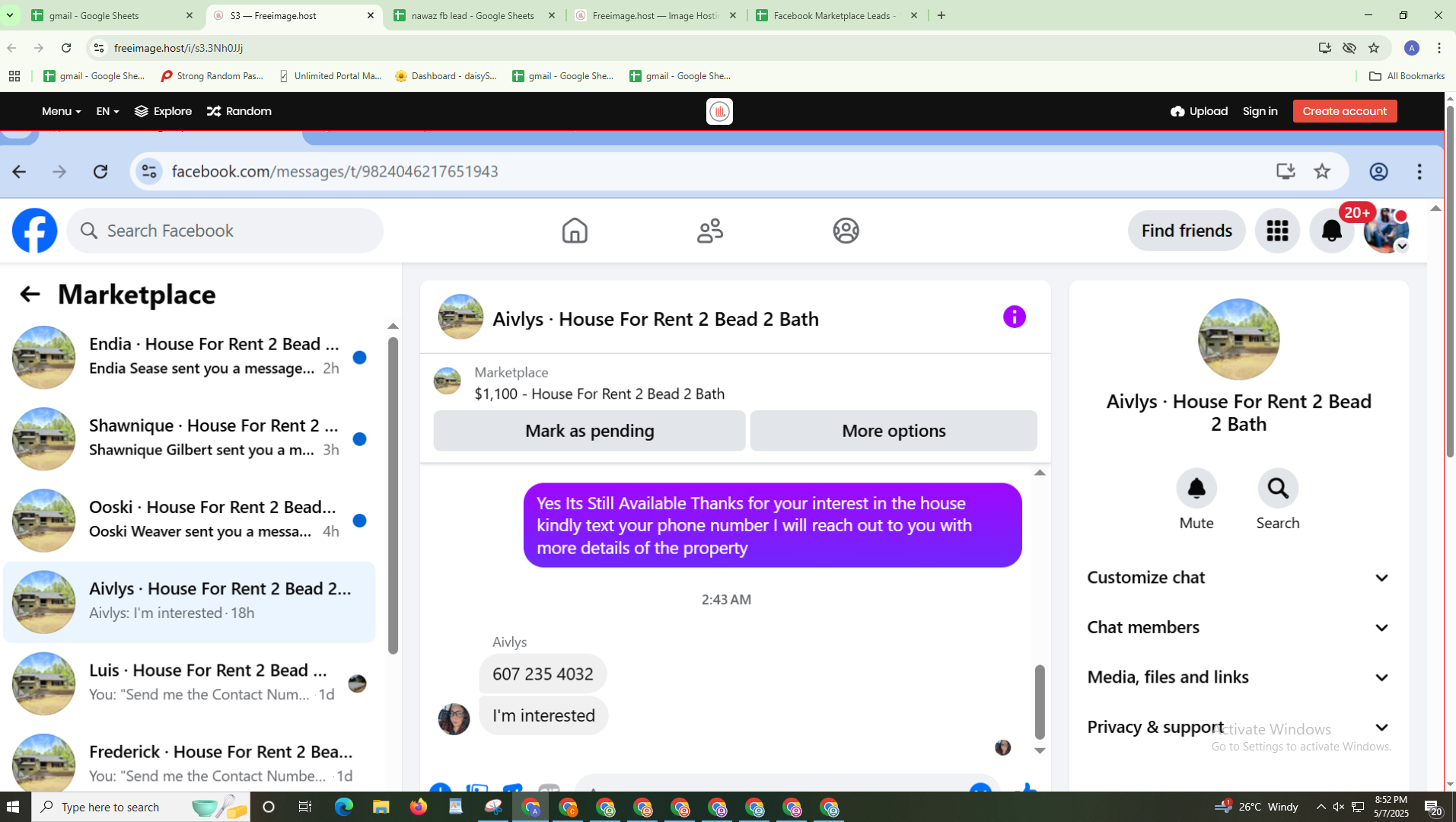The width and height of the screenshot is (1456, 822).
Task: Click Mark as pending button
Action: pyautogui.click(x=589, y=431)
